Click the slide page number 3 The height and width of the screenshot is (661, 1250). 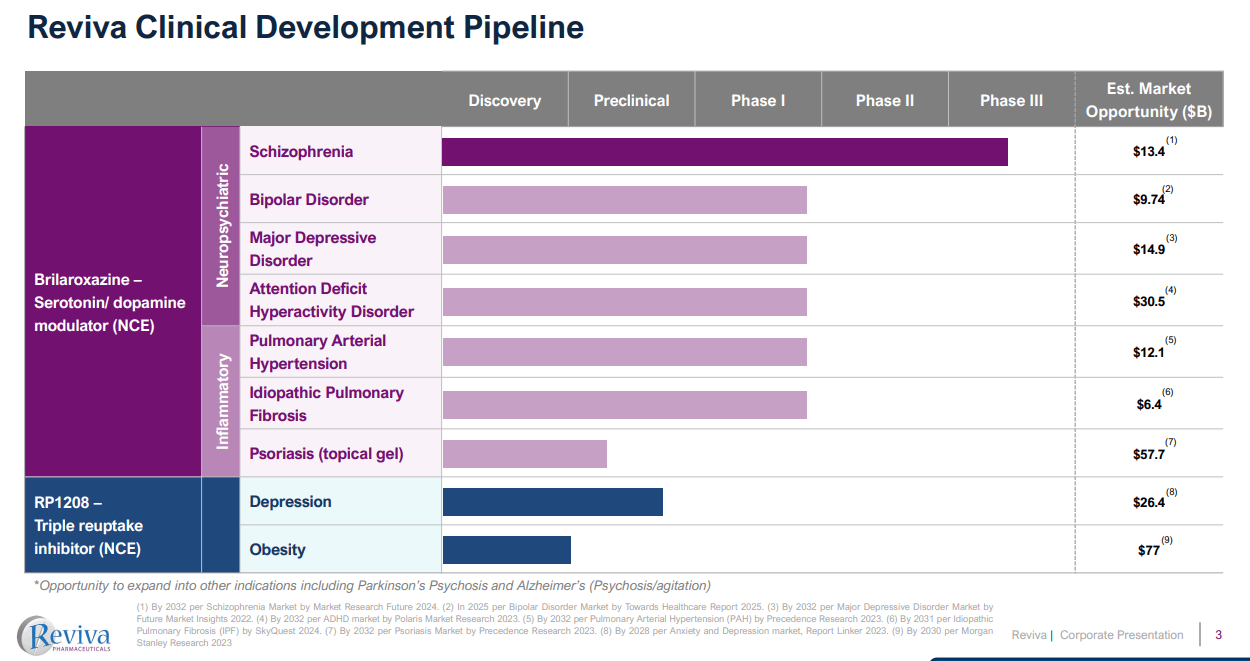(1218, 635)
